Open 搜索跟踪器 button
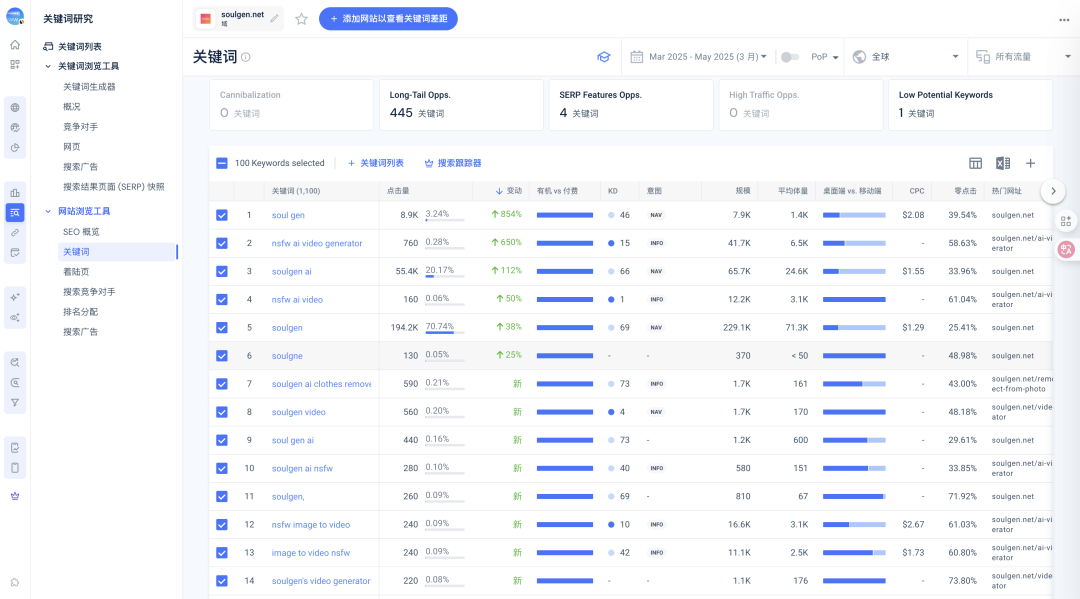This screenshot has height=599, width=1080. coord(453,163)
